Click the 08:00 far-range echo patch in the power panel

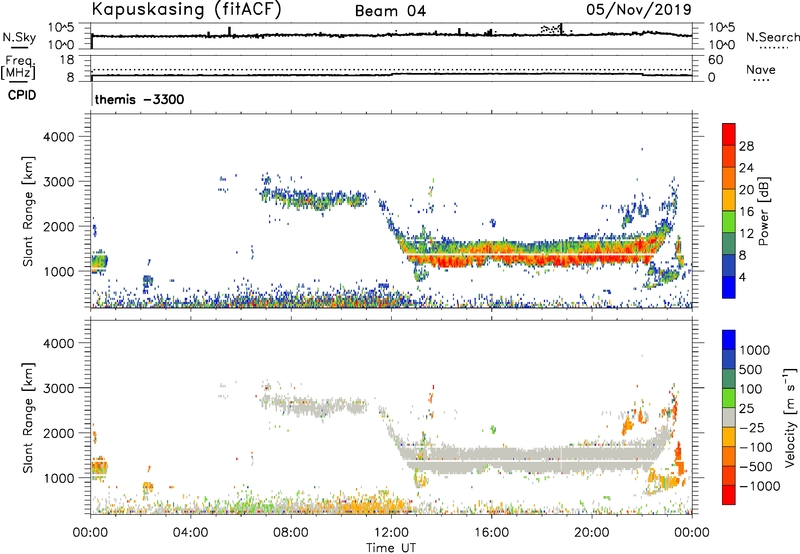[314, 198]
